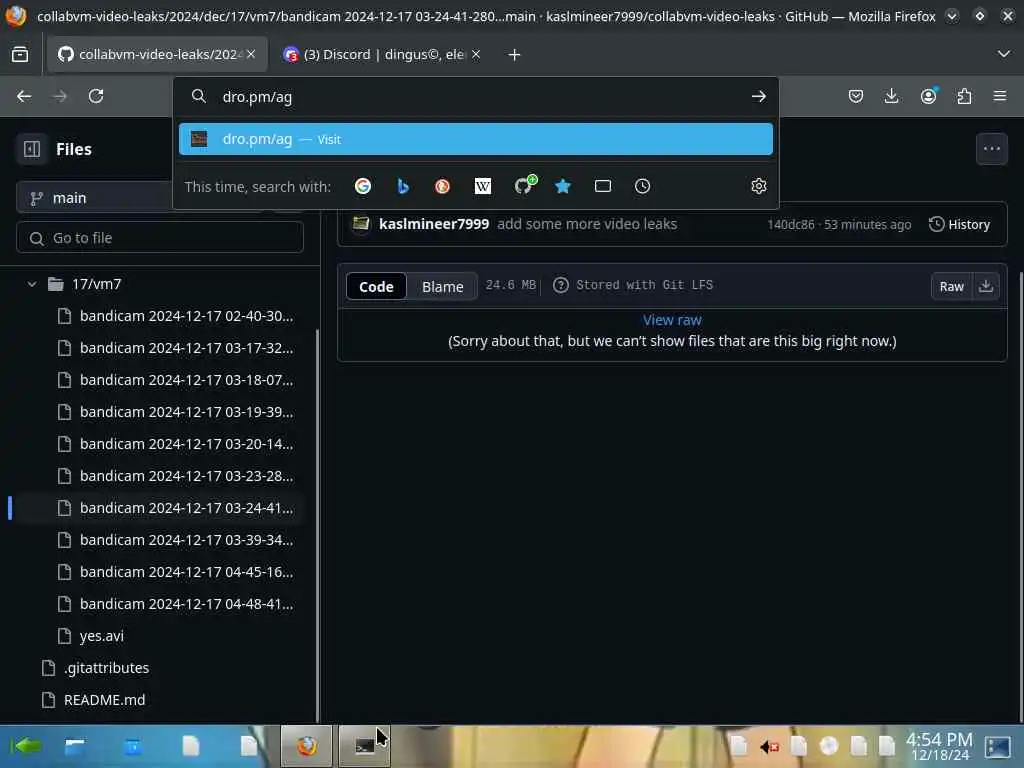Reload the current page
The image size is (1024, 768).
pos(96,97)
